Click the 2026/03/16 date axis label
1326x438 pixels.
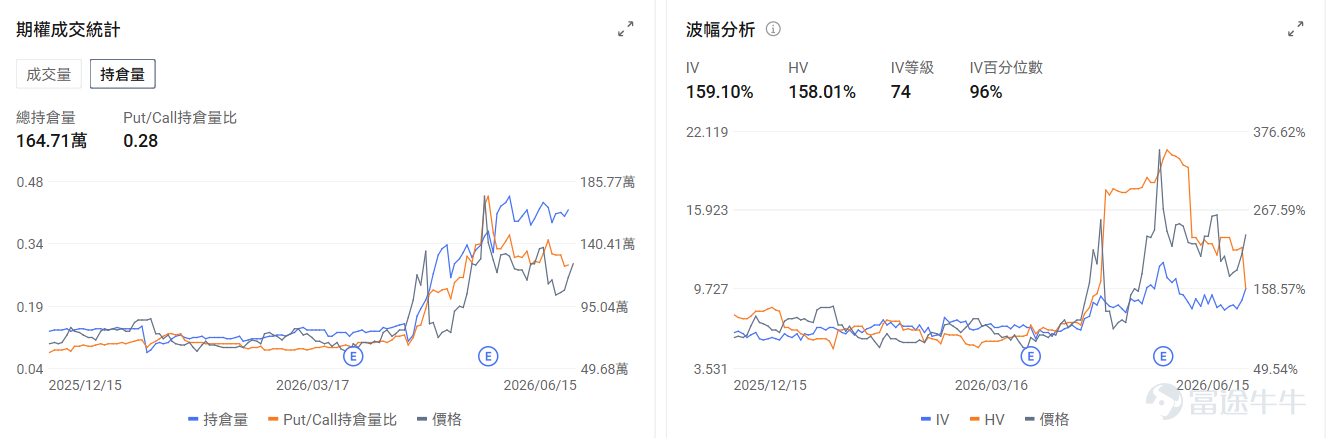pyautogui.click(x=992, y=384)
